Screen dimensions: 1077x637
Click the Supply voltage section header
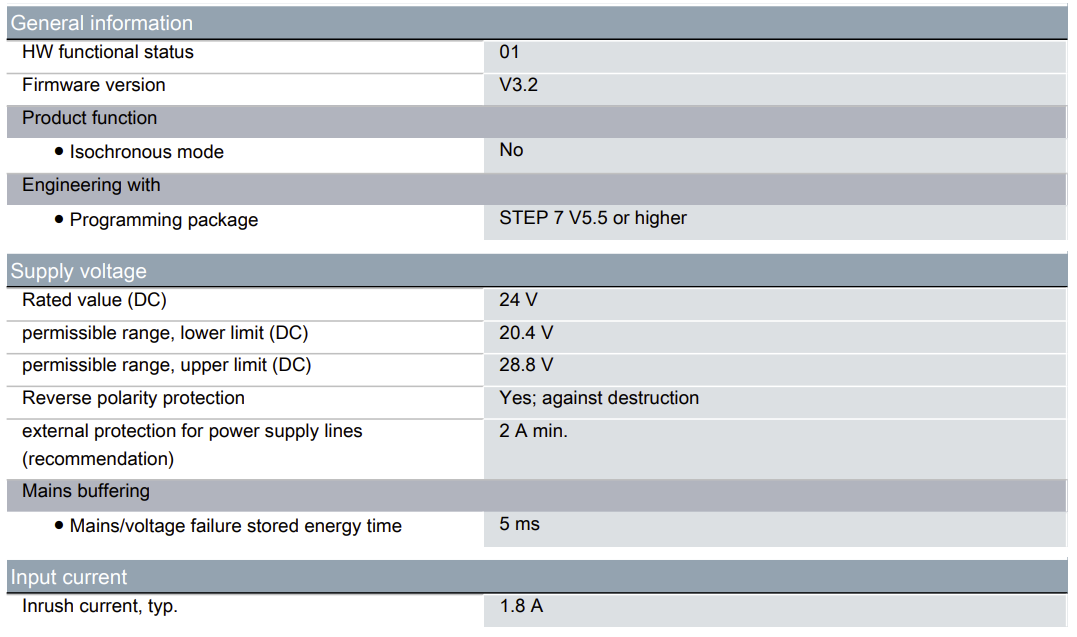click(x=79, y=271)
